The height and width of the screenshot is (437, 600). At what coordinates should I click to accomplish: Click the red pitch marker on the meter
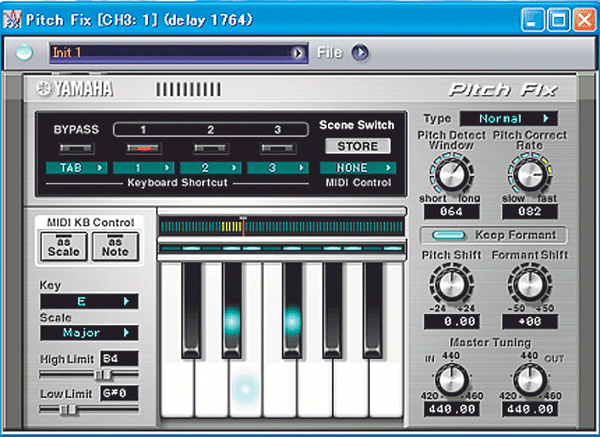pyautogui.click(x=243, y=227)
